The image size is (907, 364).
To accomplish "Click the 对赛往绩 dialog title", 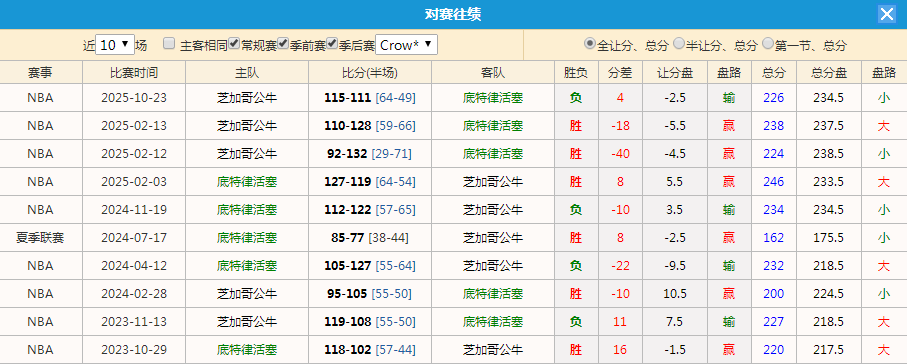I will pos(453,14).
